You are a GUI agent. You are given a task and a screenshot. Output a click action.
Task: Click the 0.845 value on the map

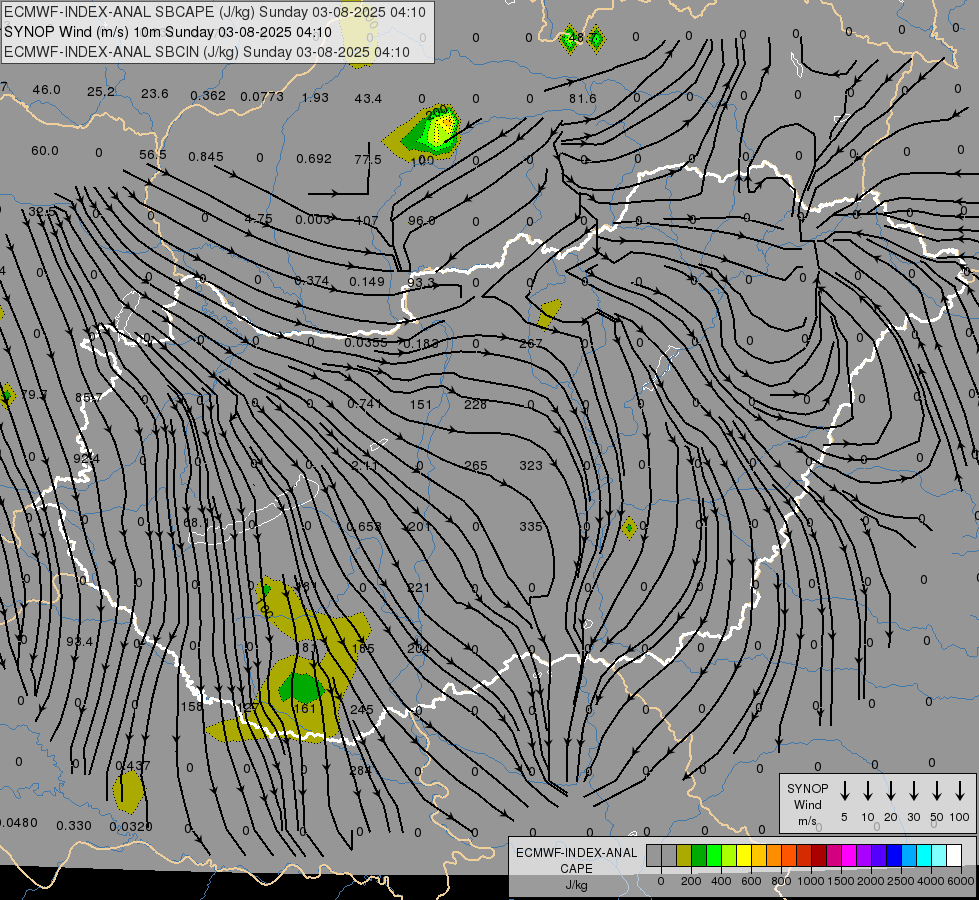[x=205, y=156]
